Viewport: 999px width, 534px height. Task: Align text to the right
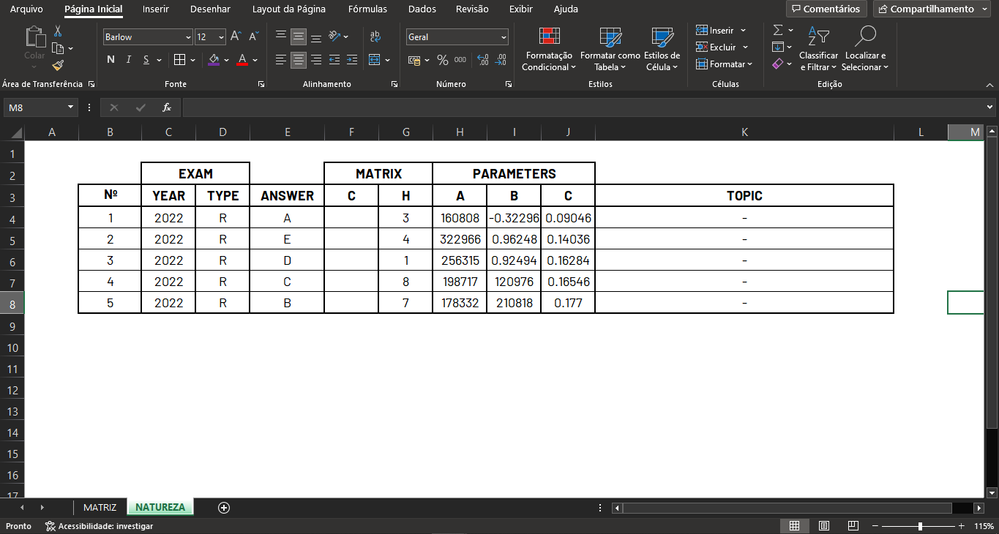point(316,60)
